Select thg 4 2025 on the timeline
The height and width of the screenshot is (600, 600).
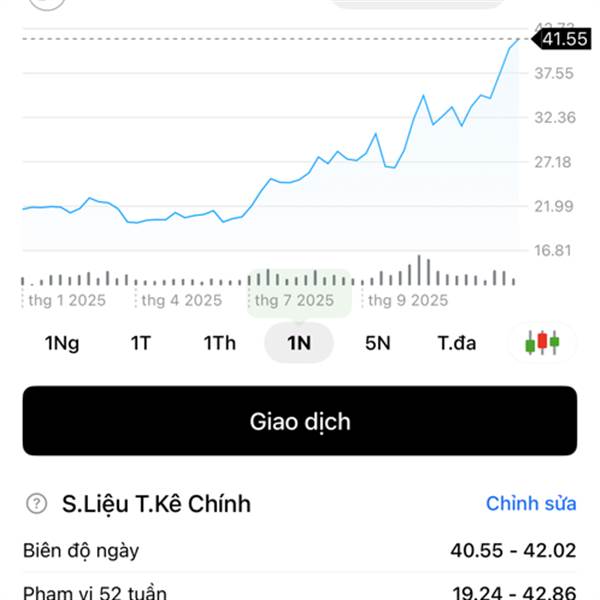pyautogui.click(x=182, y=299)
